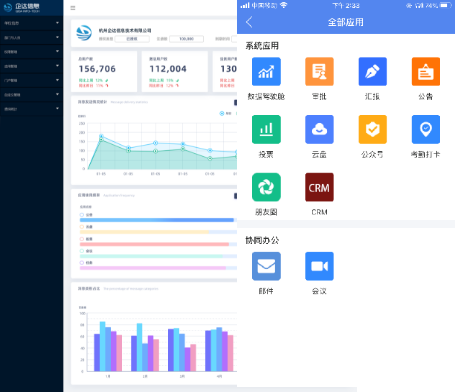This screenshot has width=455, height=392.
Task: Expand the last sidebar menu dropdown arrow
Action: coord(57,109)
